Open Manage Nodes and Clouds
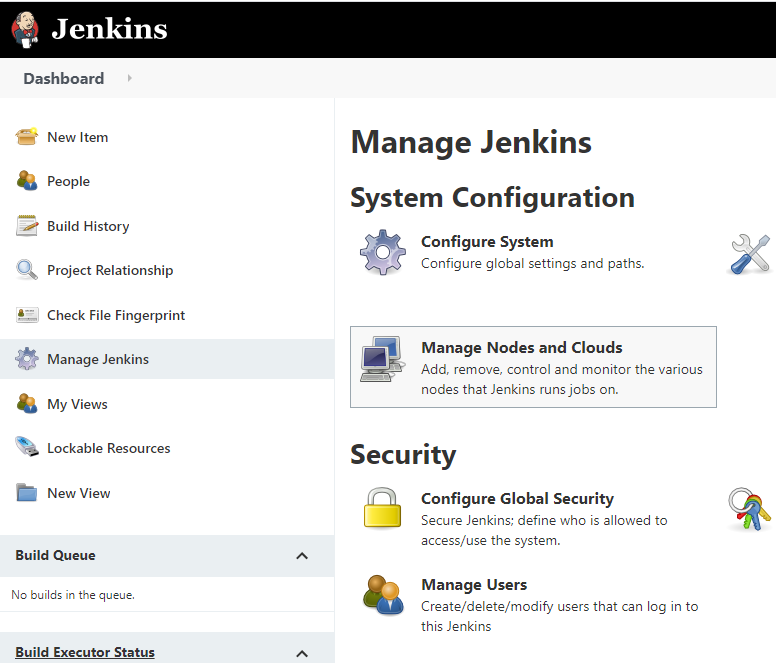Screen dimensions: 776x663 522,347
